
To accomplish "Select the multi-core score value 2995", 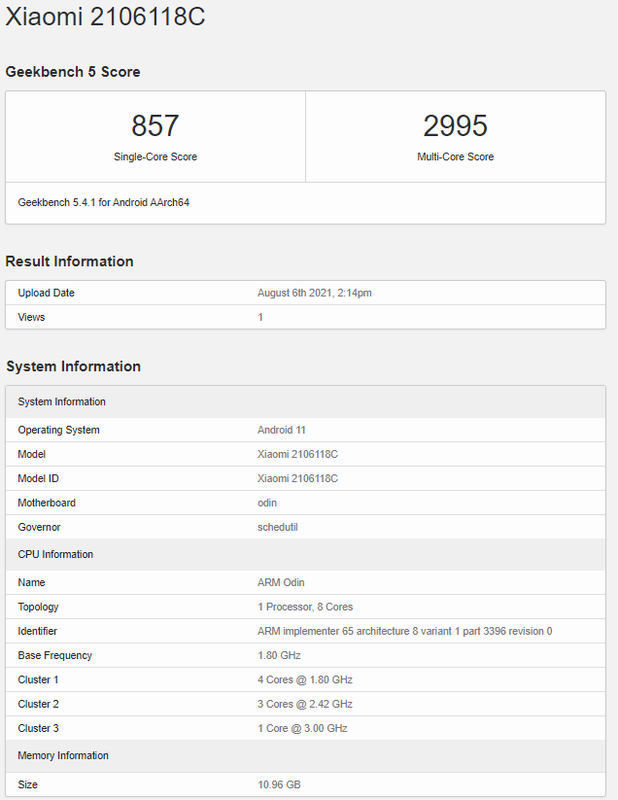I will 455,126.
